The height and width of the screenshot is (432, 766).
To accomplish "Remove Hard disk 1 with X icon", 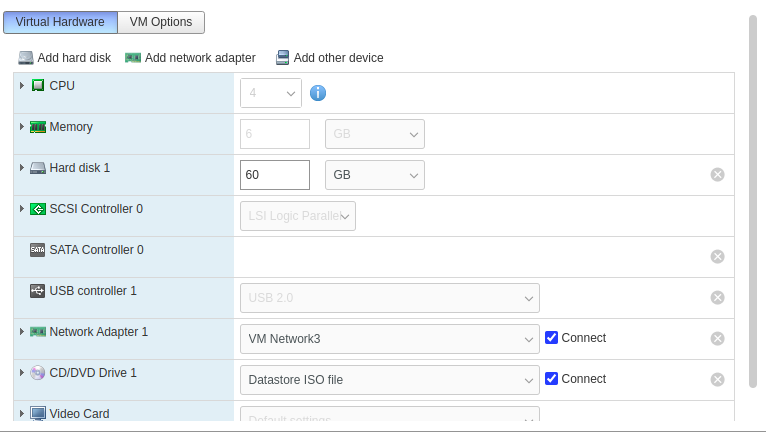I will tap(717, 175).
